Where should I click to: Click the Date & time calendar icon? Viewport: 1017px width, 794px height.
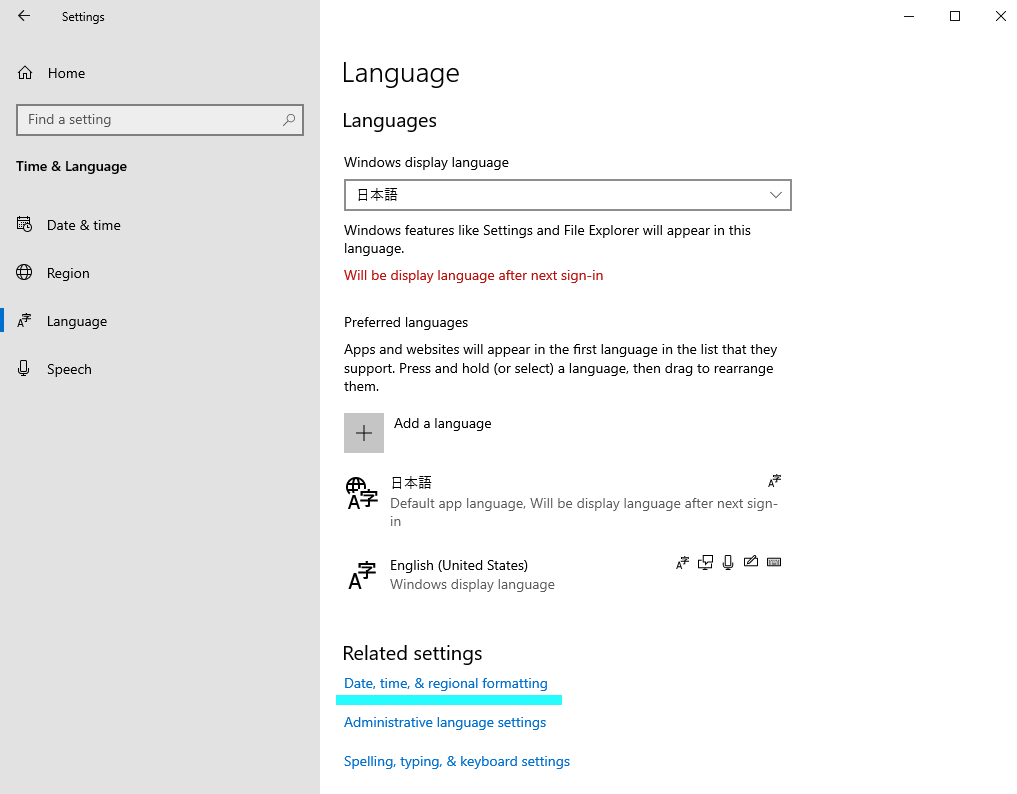coord(24,224)
